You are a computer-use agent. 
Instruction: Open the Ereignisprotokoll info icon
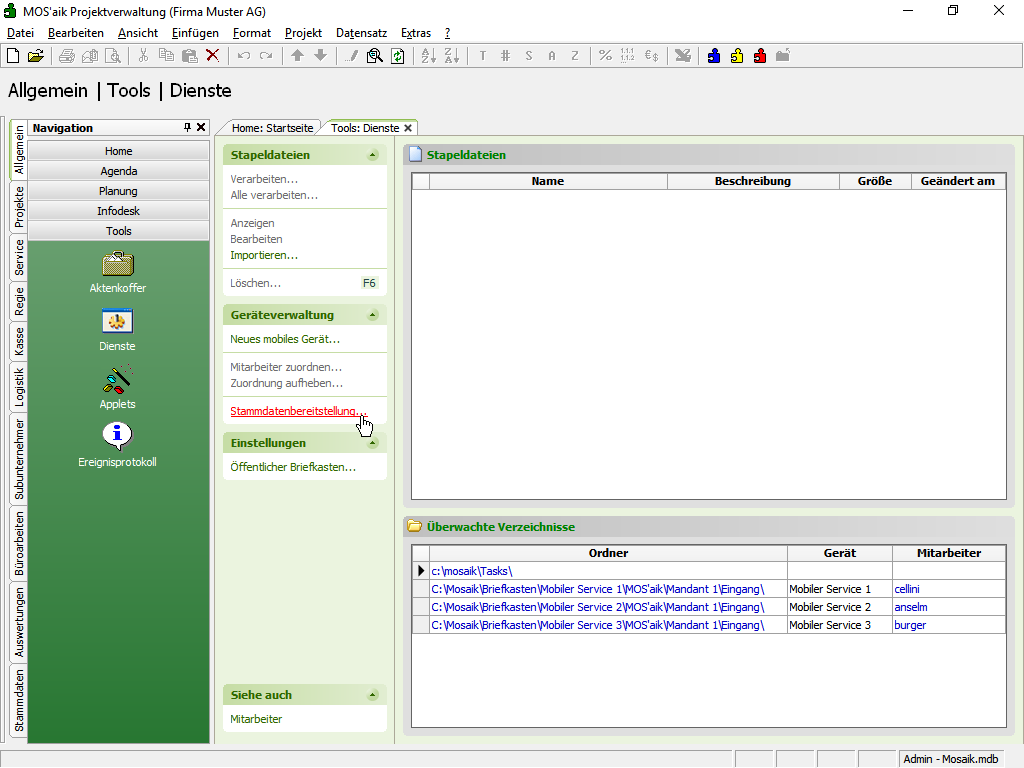(118, 436)
